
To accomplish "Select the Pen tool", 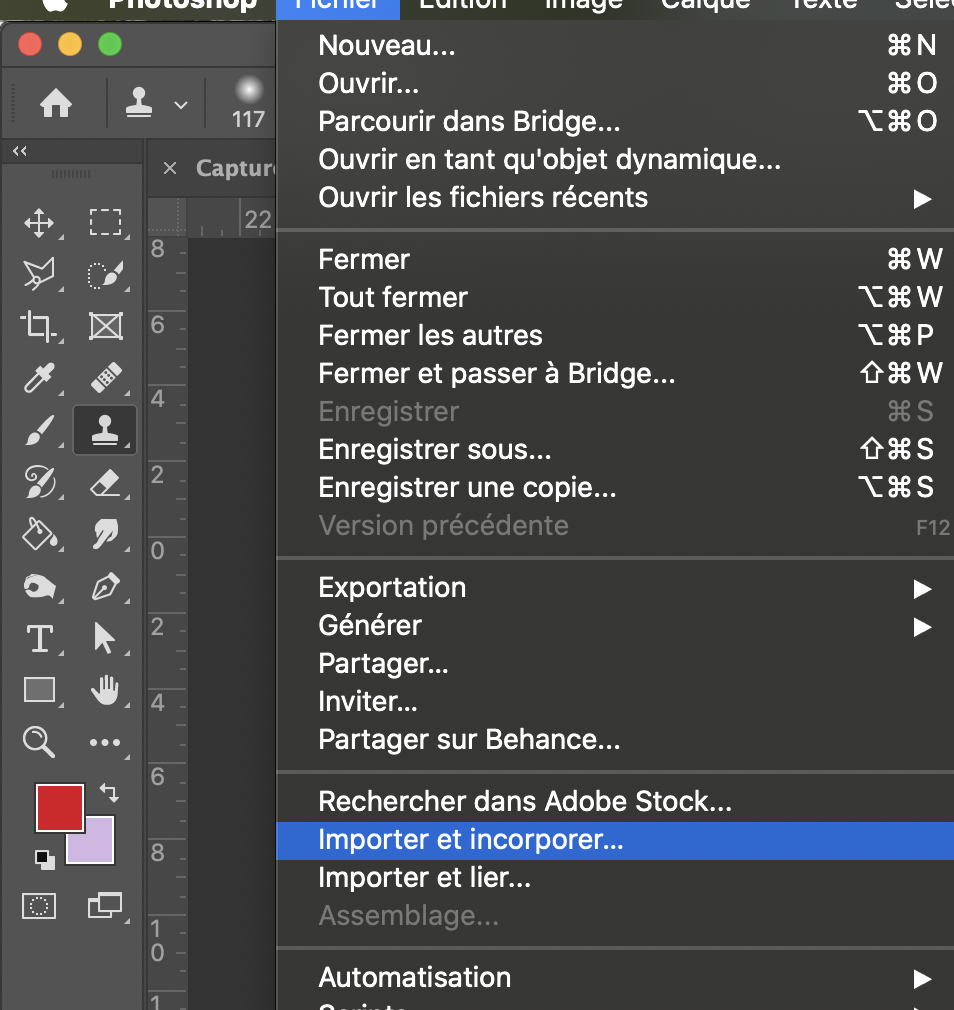I will [x=105, y=586].
